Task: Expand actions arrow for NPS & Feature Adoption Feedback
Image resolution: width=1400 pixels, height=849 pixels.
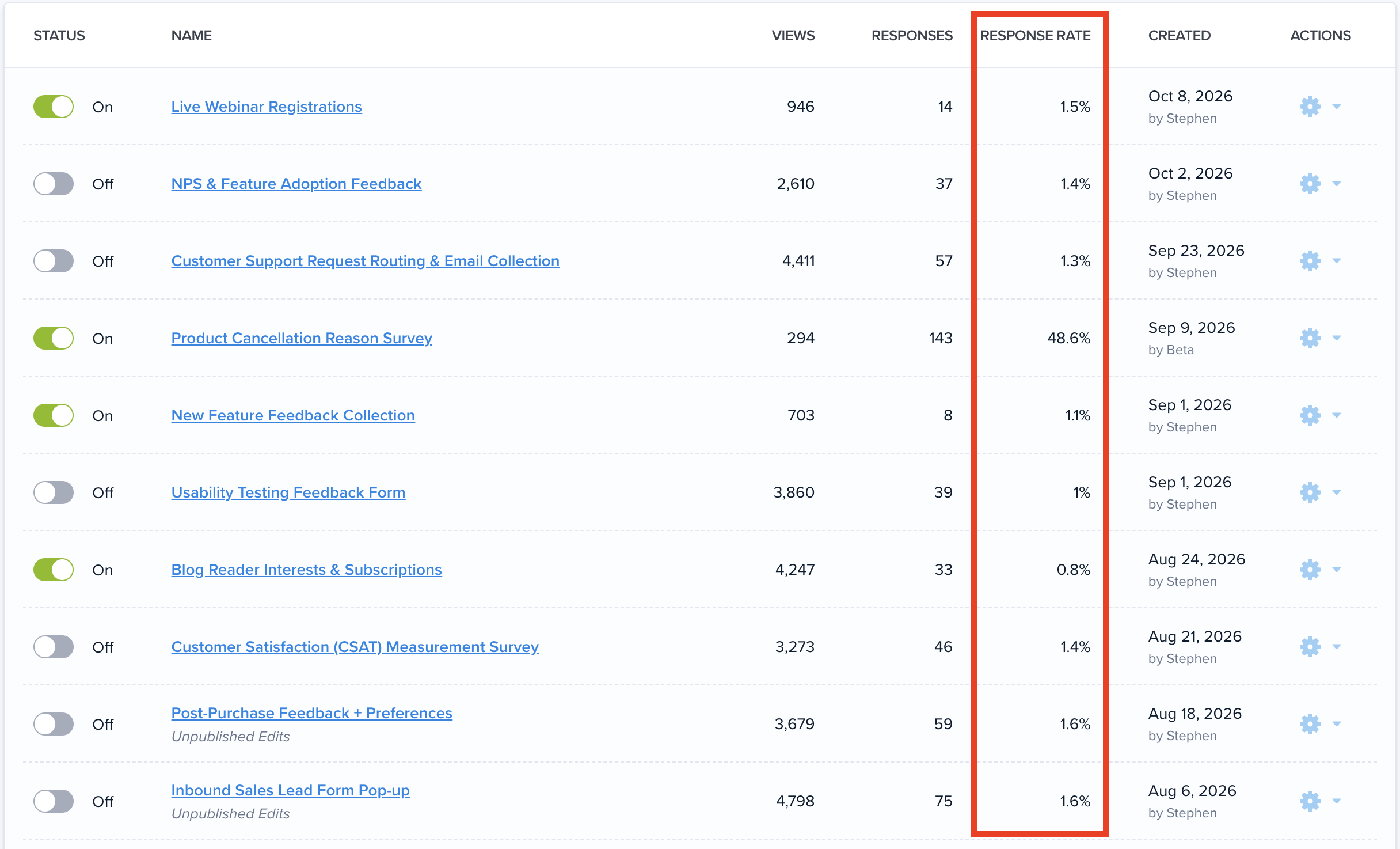Action: pyautogui.click(x=1337, y=184)
